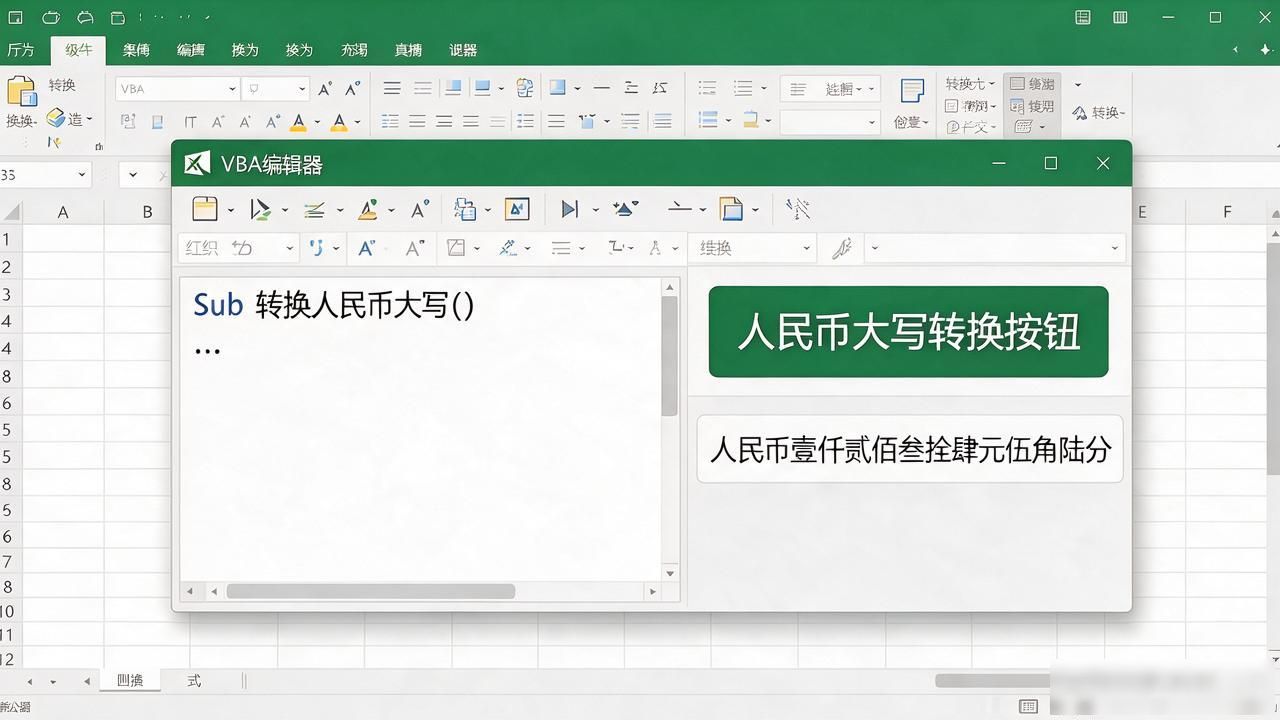1280x720 pixels.
Task: Select column F header in the worksheet
Action: click(x=1227, y=212)
